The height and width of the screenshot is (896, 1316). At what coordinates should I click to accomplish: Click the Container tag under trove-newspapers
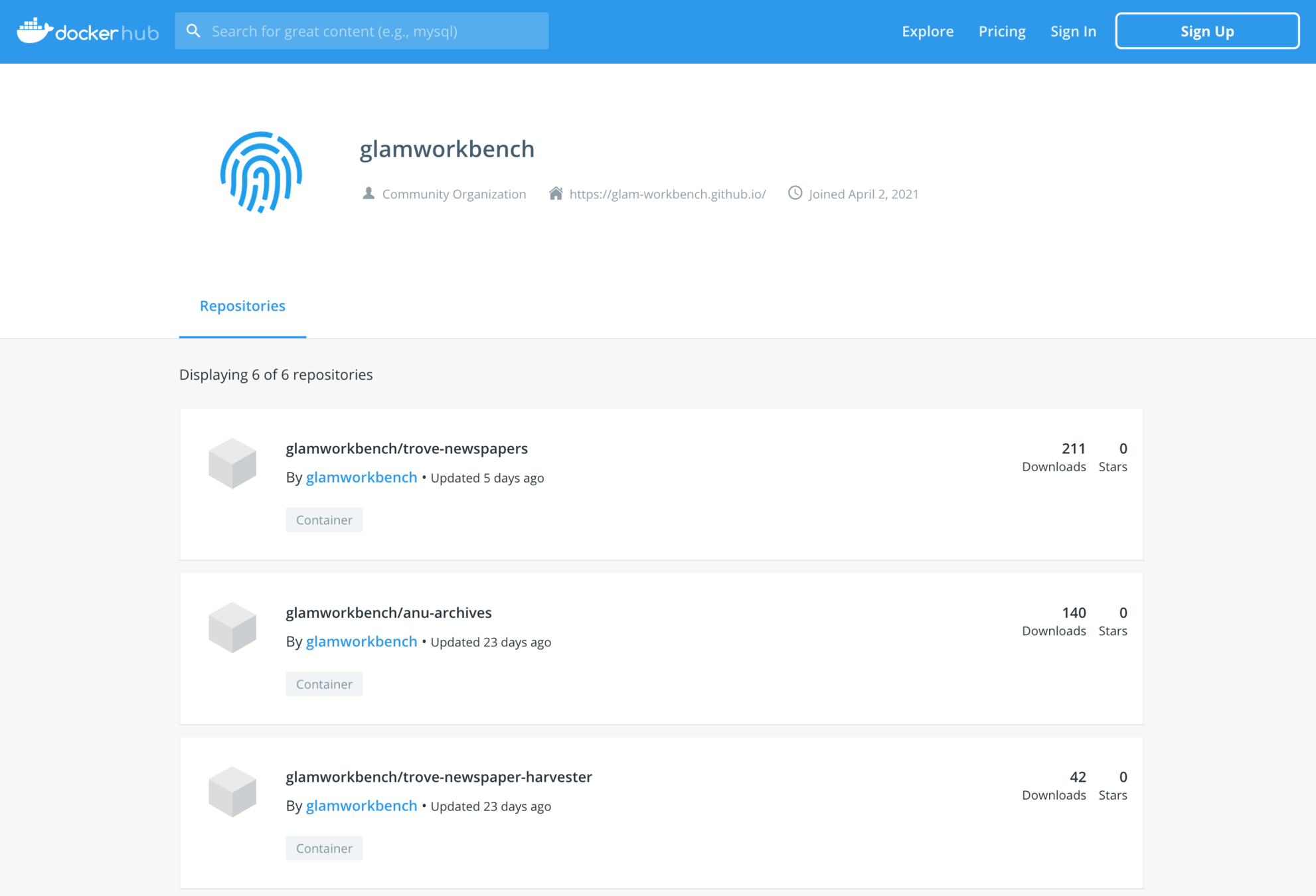tap(324, 520)
